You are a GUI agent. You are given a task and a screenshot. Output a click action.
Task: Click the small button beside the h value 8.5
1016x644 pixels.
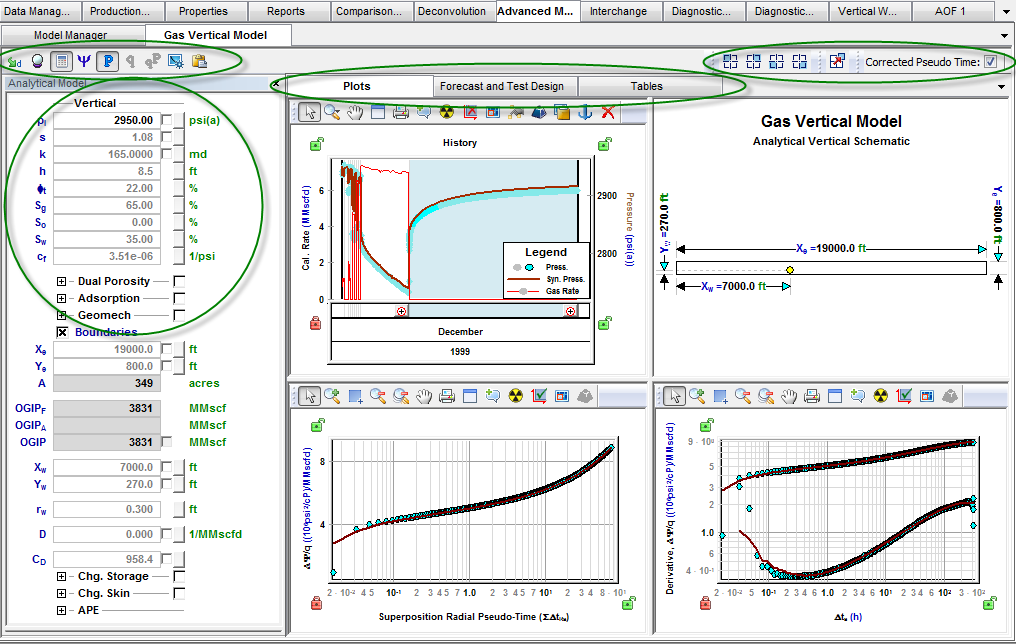(179, 171)
